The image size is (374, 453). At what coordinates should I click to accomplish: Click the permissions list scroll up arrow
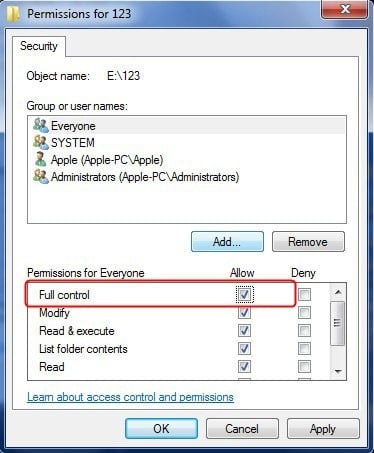click(x=338, y=292)
